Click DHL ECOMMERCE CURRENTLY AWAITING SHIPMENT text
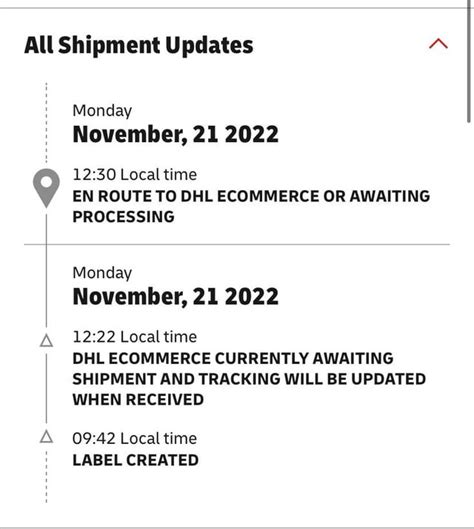This screenshot has width=474, height=529. 249,379
